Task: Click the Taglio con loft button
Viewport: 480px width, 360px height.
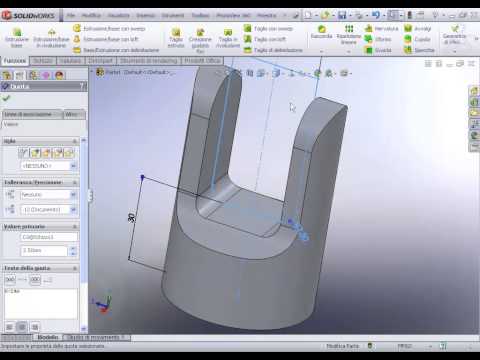Action: 265,39
